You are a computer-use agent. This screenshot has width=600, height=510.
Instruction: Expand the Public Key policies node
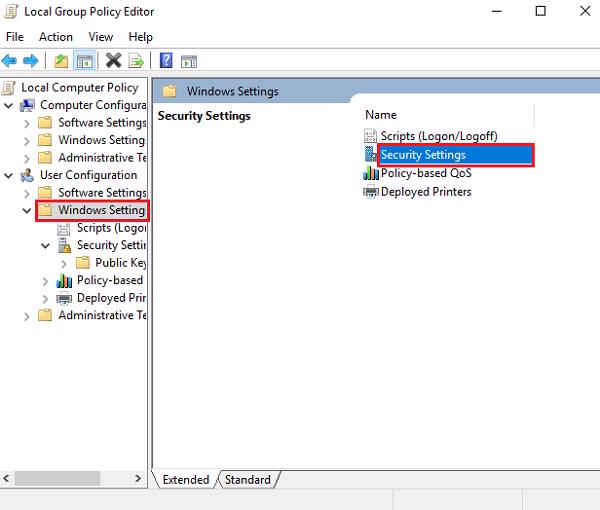tap(64, 263)
